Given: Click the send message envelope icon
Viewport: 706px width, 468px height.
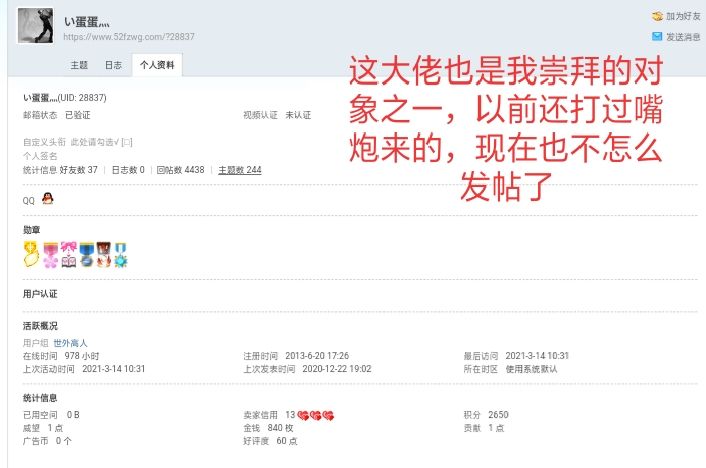Looking at the screenshot, I should click(657, 36).
